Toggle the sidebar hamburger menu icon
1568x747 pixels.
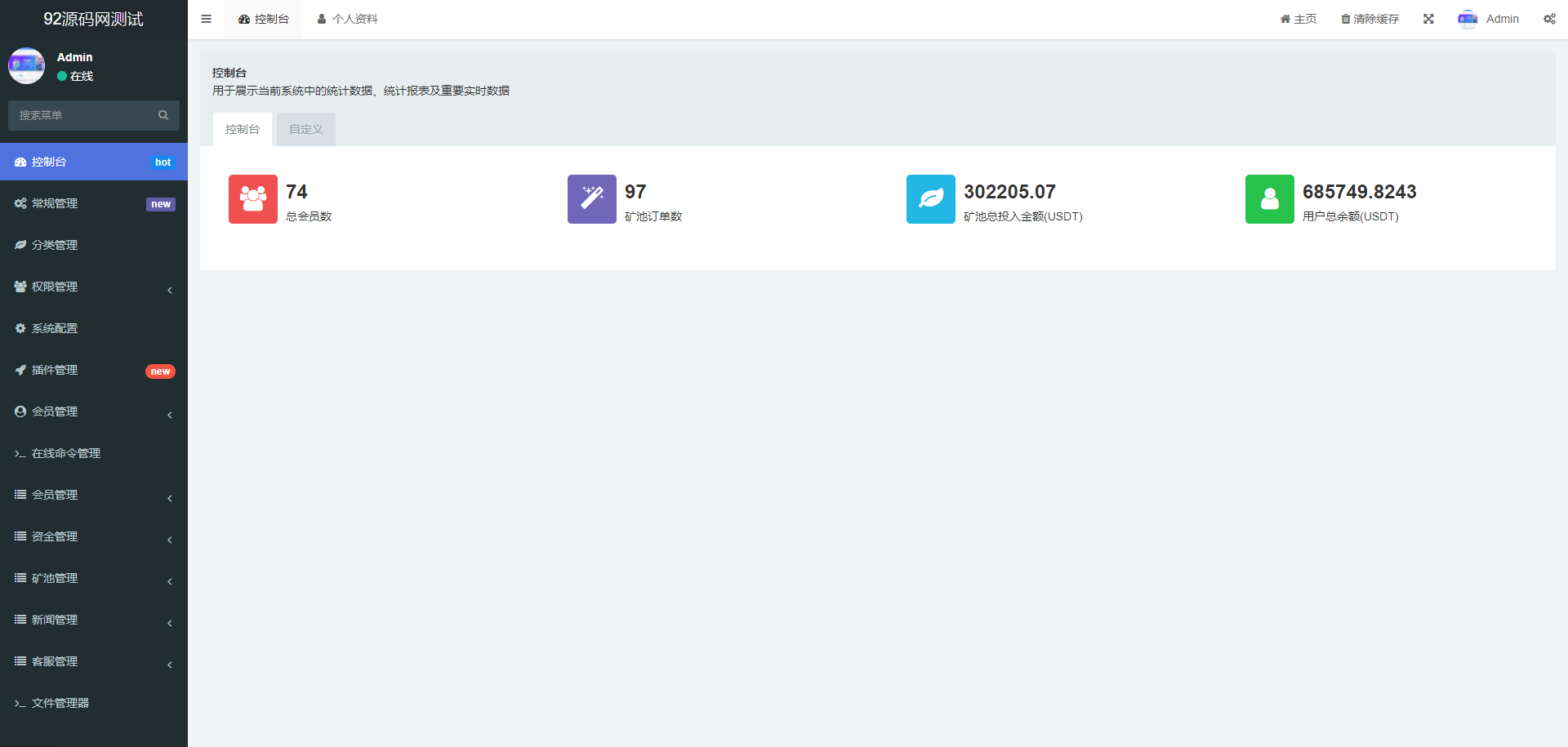(206, 19)
